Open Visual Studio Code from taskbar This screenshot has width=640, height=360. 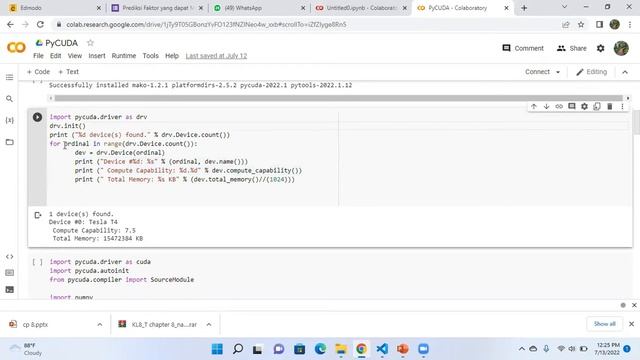[x=382, y=349]
